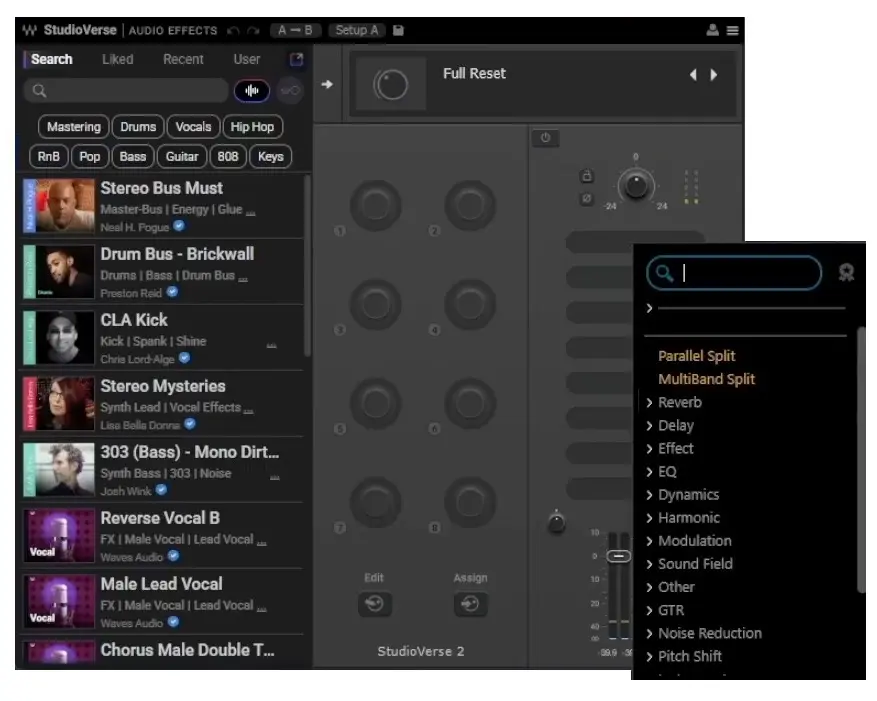Click the redo arrow in header

[253, 31]
